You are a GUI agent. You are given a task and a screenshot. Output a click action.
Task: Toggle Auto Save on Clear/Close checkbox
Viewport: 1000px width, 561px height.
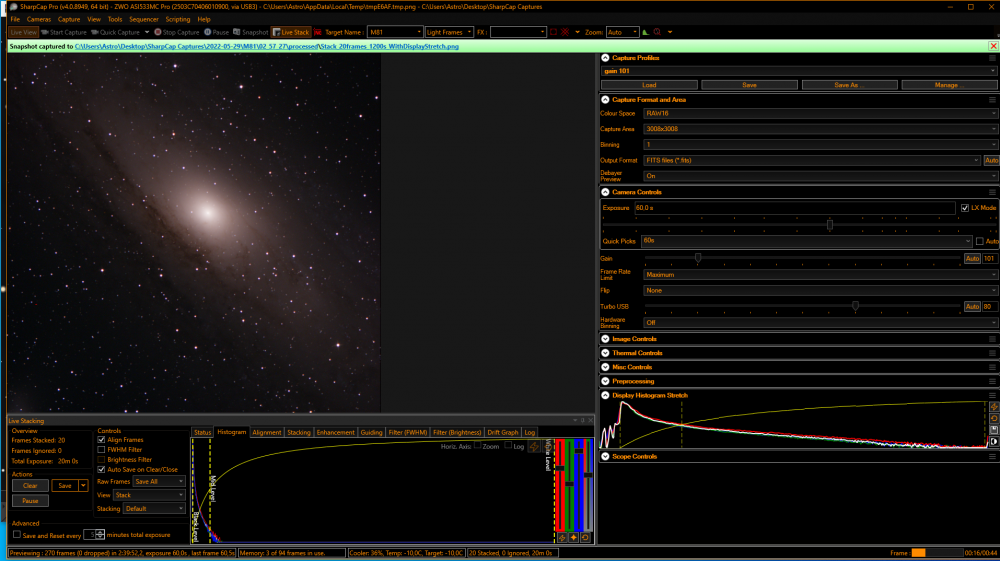[x=101, y=469]
